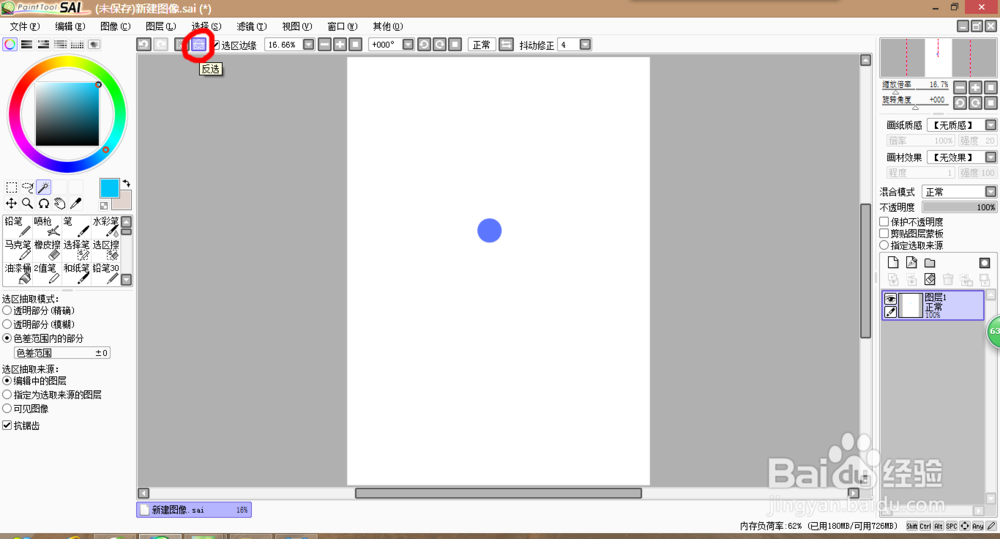Click brush list scroll up arrow
The height and width of the screenshot is (539, 1000).
(x=126, y=221)
